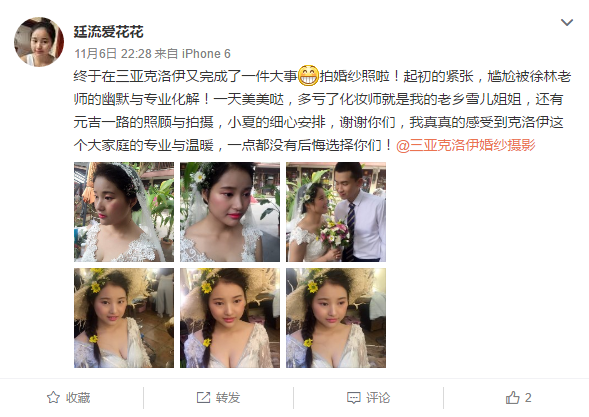Open the @三亚克洛伊婚纱摄影 mention link
Viewport: 589px width, 417px height.
[466, 145]
